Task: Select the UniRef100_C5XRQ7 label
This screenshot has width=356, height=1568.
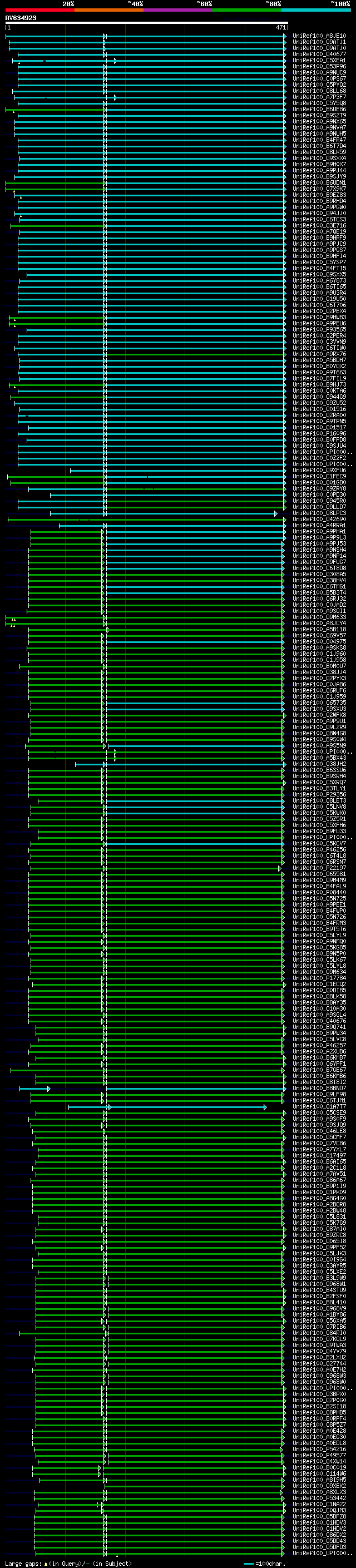Action: (319, 782)
